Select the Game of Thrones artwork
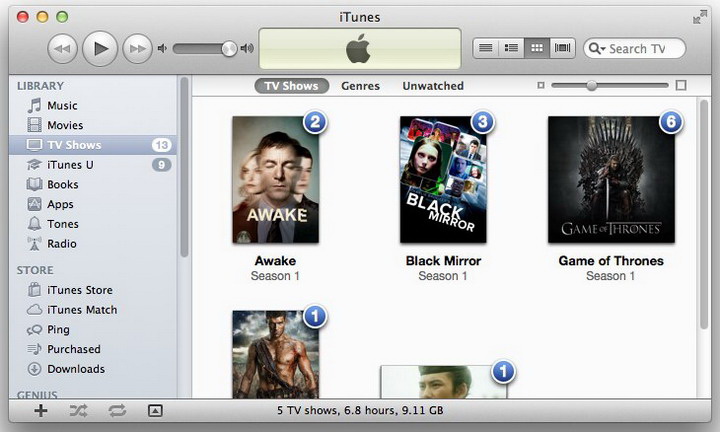Viewport: 720px width, 432px height. coord(611,180)
